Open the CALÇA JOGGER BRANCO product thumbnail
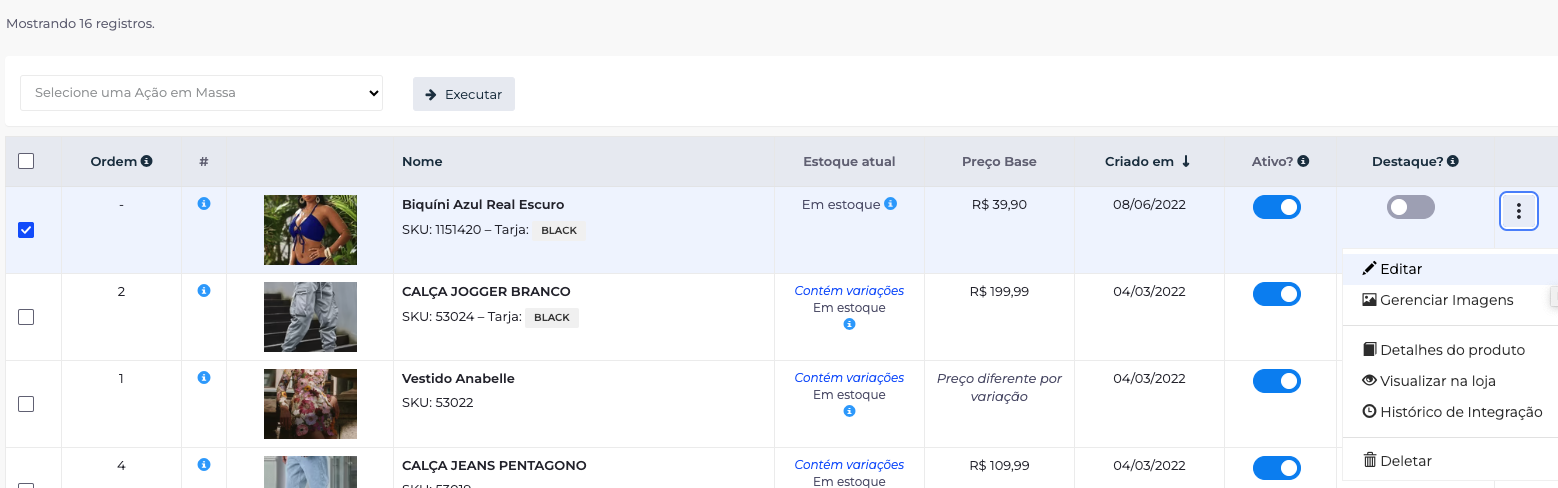1558x488 pixels. [310, 317]
